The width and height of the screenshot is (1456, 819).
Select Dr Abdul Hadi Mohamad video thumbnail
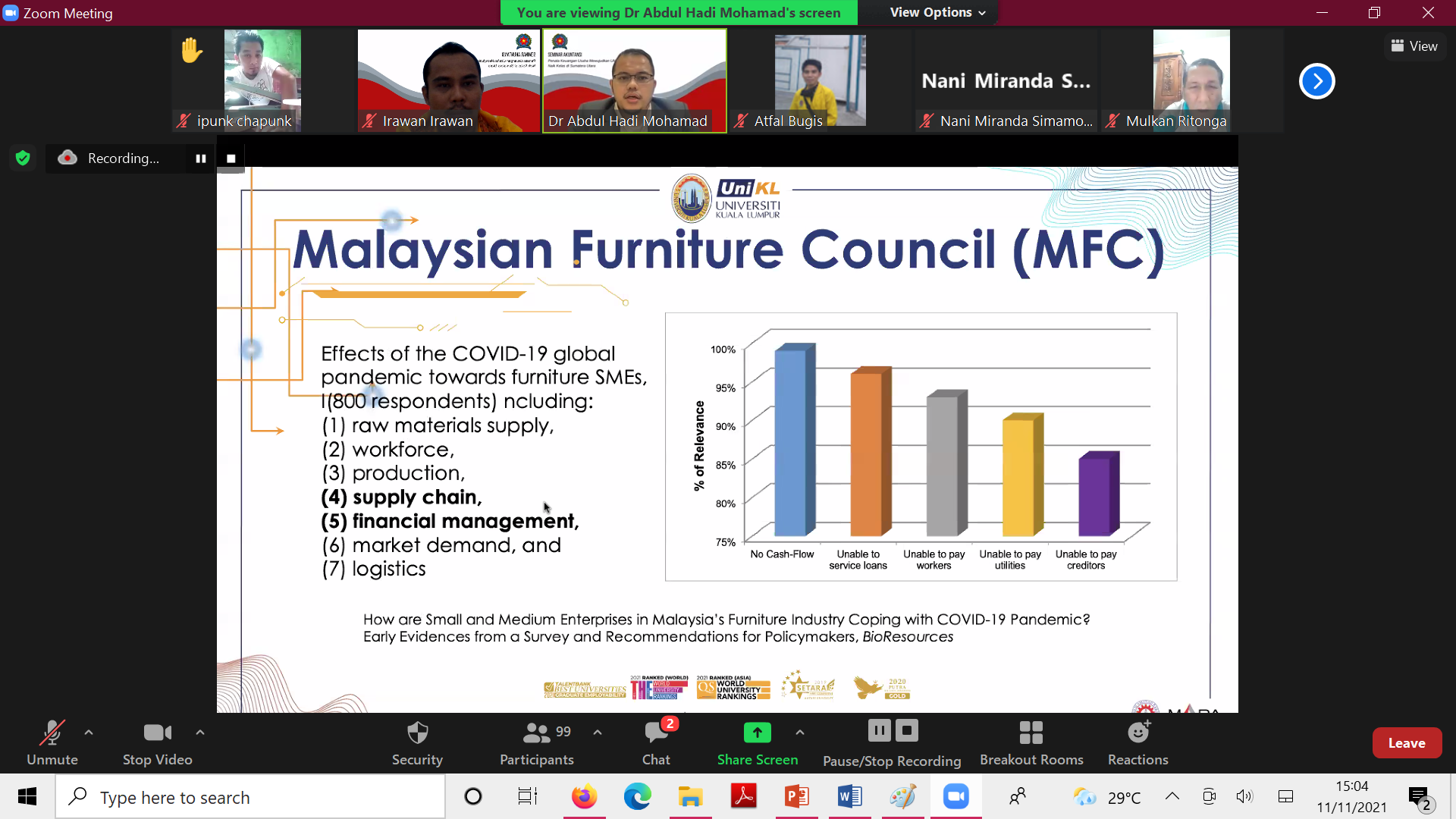(x=635, y=80)
